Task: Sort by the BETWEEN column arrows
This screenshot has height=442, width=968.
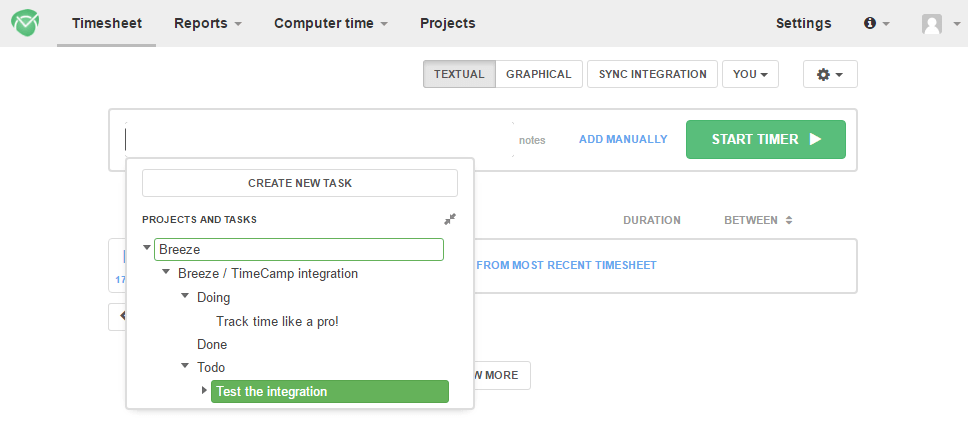Action: coord(789,220)
